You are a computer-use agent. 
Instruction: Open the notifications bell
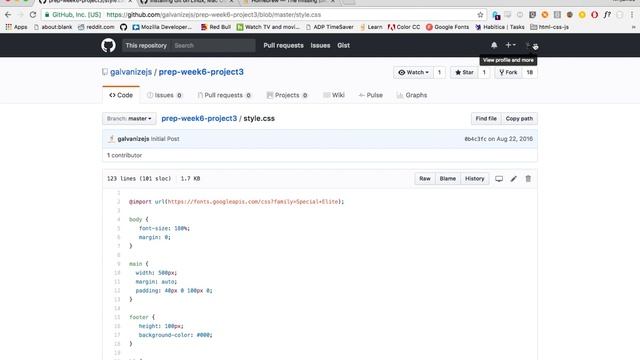point(494,45)
